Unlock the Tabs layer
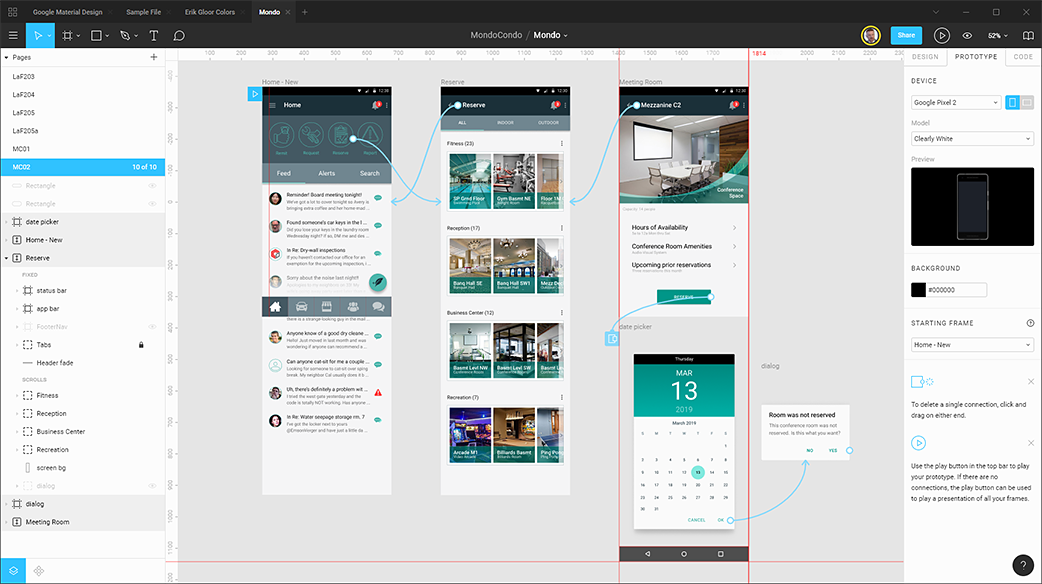Viewport: 1042px width, 584px height. coord(140,344)
